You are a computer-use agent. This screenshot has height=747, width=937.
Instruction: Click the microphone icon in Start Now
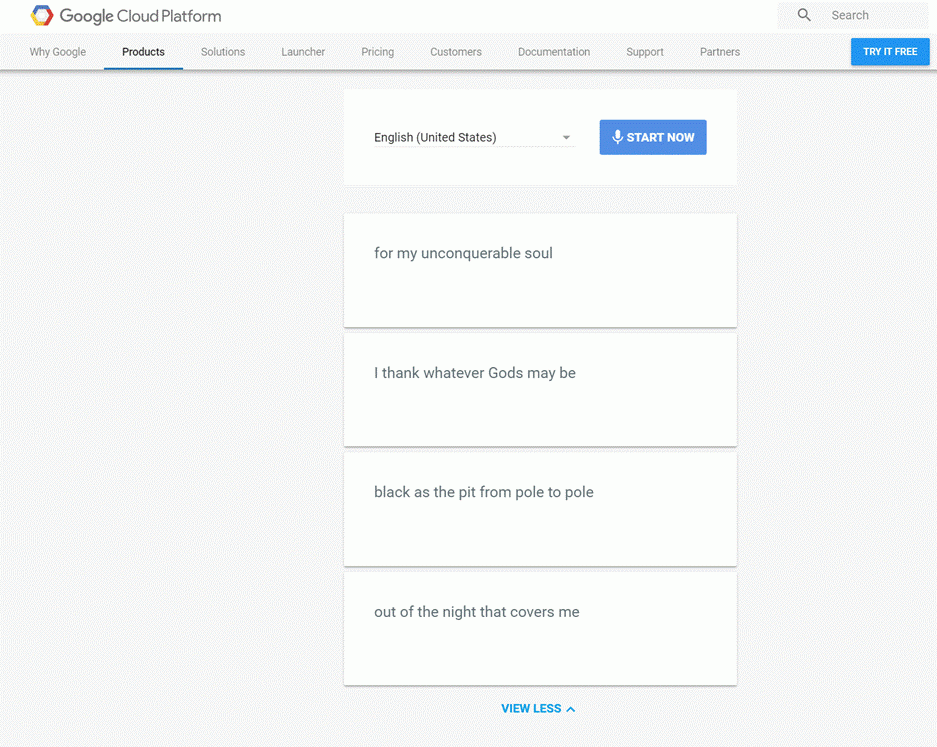click(x=618, y=137)
